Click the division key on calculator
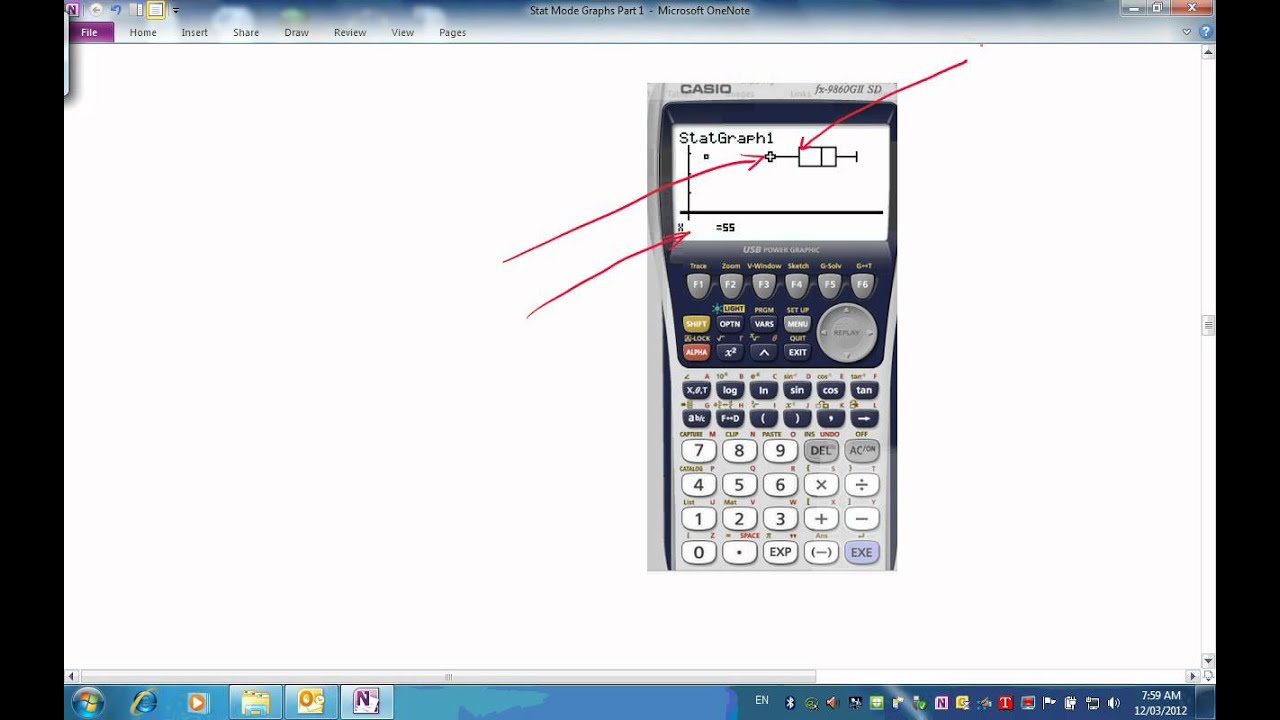Screen dimensions: 1280x720 (862, 485)
